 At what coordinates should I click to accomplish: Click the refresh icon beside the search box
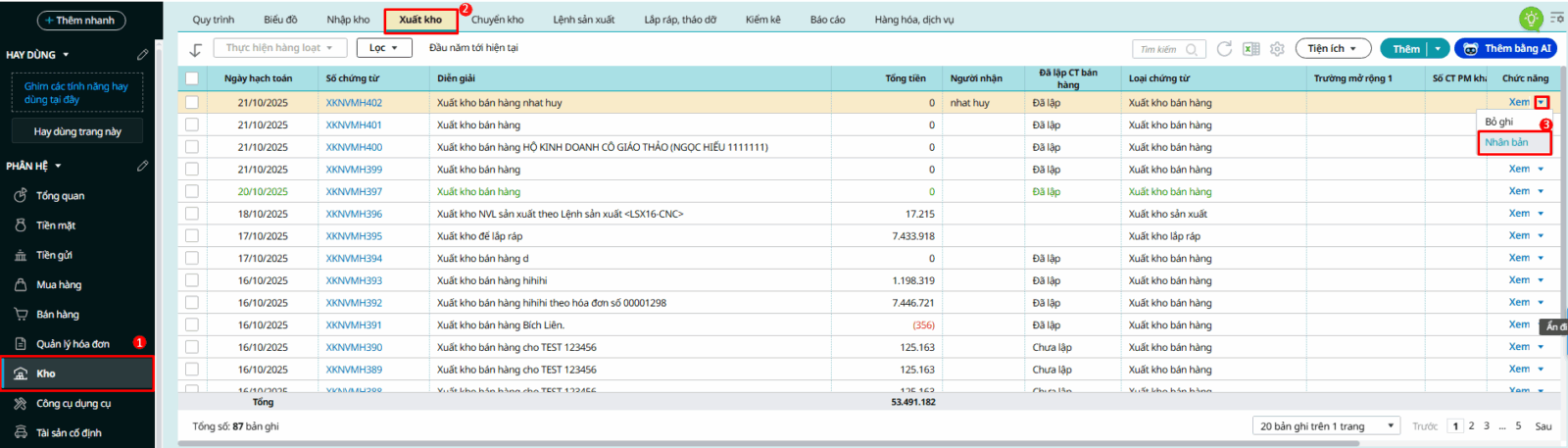click(1224, 49)
